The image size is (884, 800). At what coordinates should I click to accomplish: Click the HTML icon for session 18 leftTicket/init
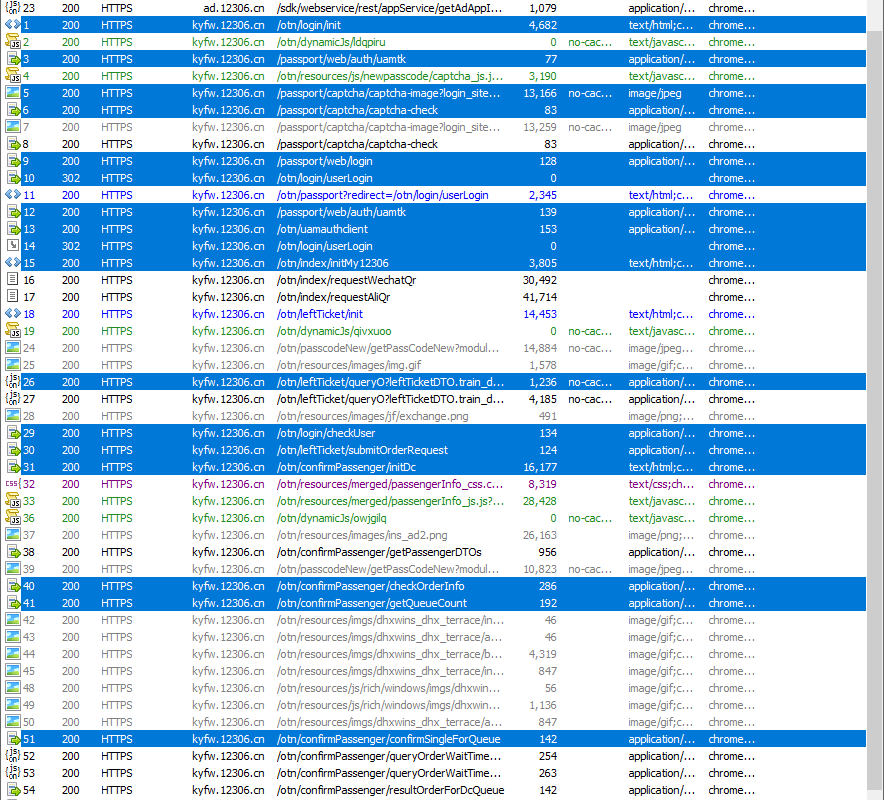point(12,314)
